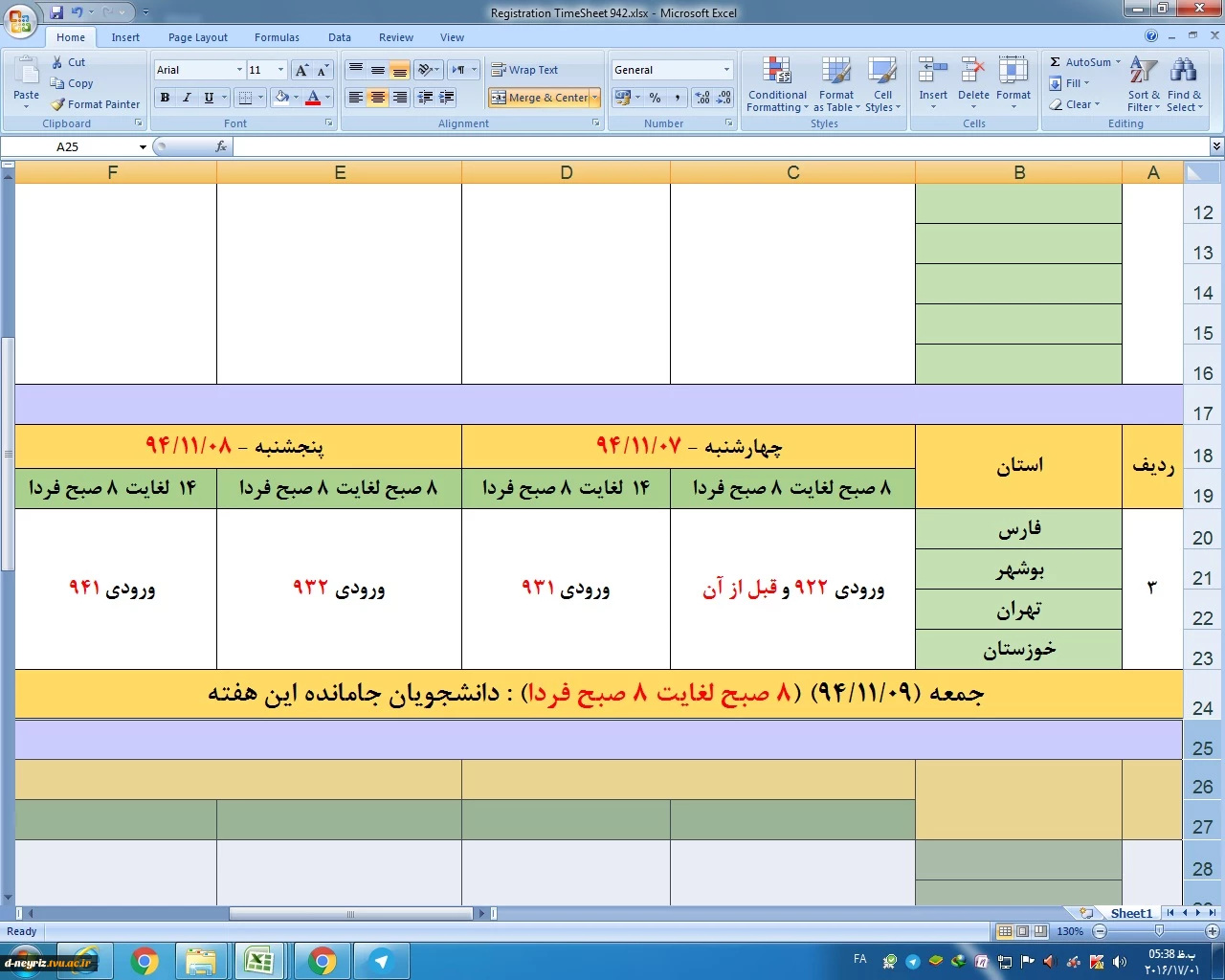Screen dimensions: 1225x980
Task: Click Merge & Center button
Action: click(539, 98)
